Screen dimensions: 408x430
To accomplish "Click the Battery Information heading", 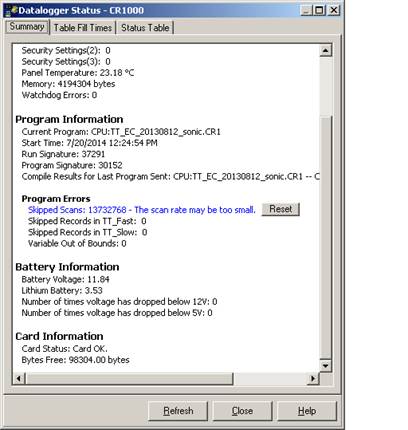I will pyautogui.click(x=67, y=267).
